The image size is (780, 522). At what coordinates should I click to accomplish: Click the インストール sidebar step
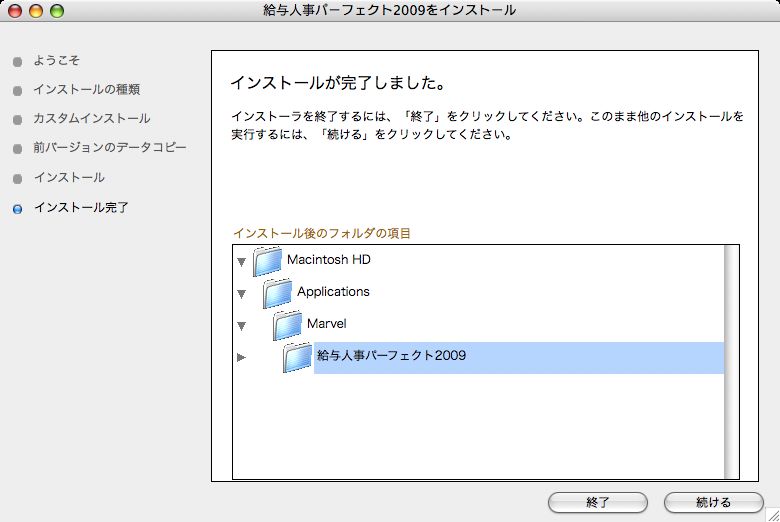point(69,177)
